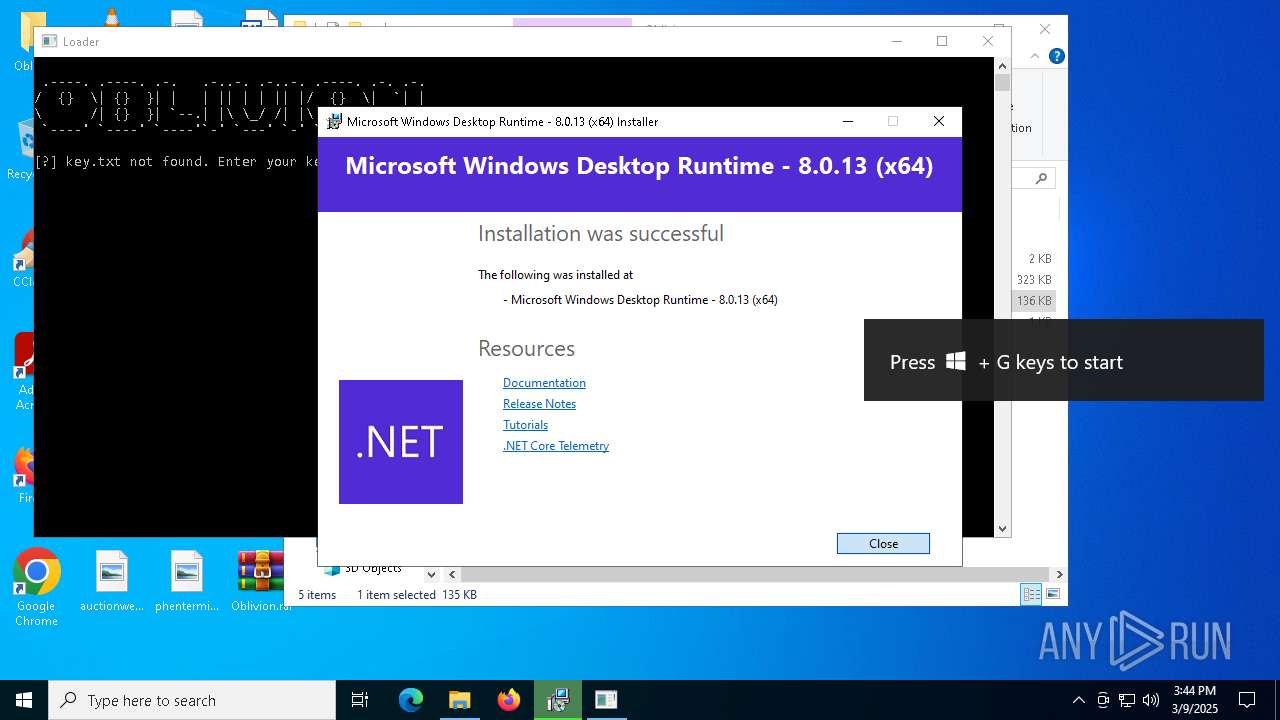The image size is (1280, 720).
Task: Close the Loader console window
Action: (988, 41)
